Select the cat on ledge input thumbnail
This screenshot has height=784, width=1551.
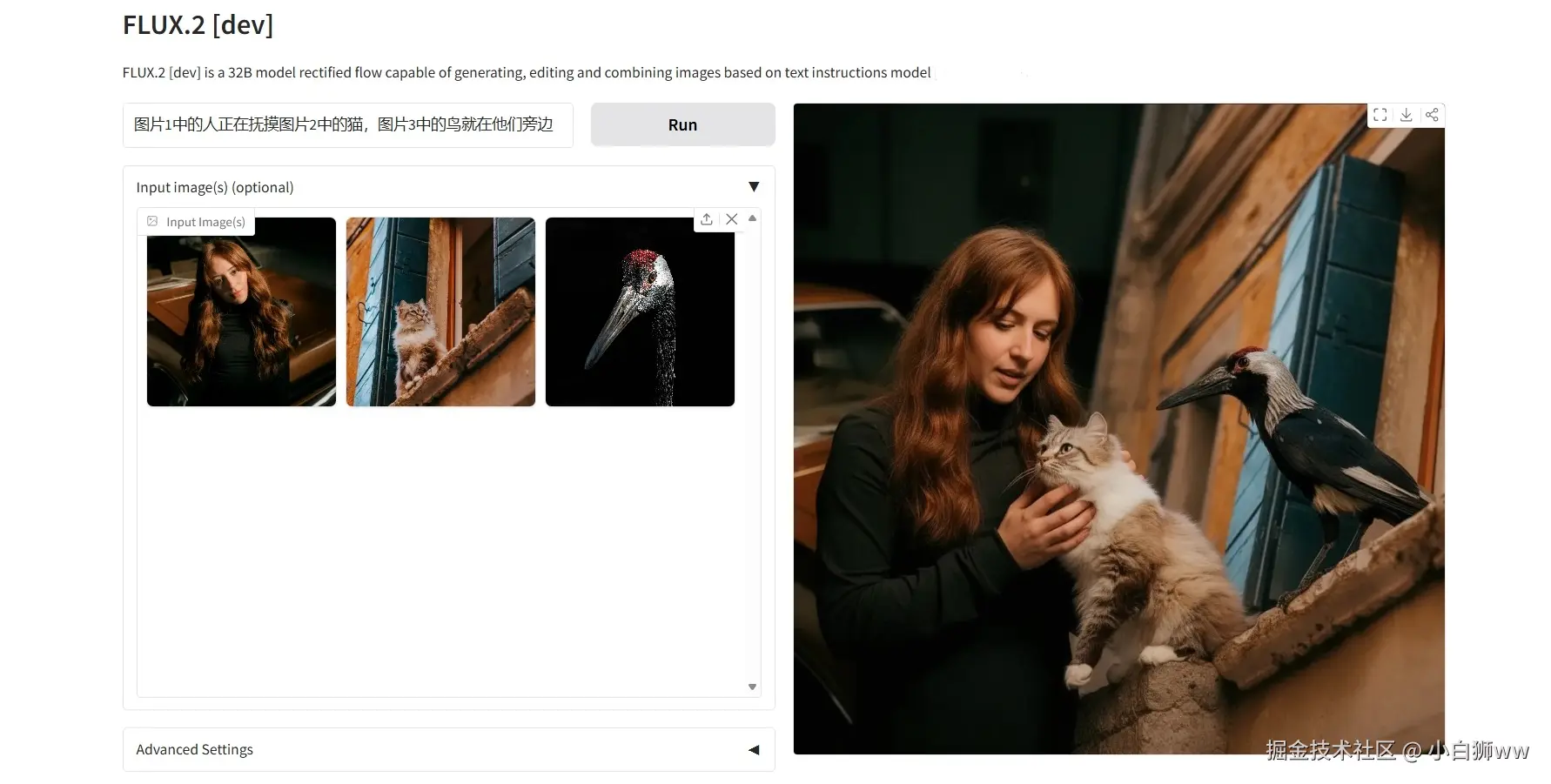[x=440, y=312]
